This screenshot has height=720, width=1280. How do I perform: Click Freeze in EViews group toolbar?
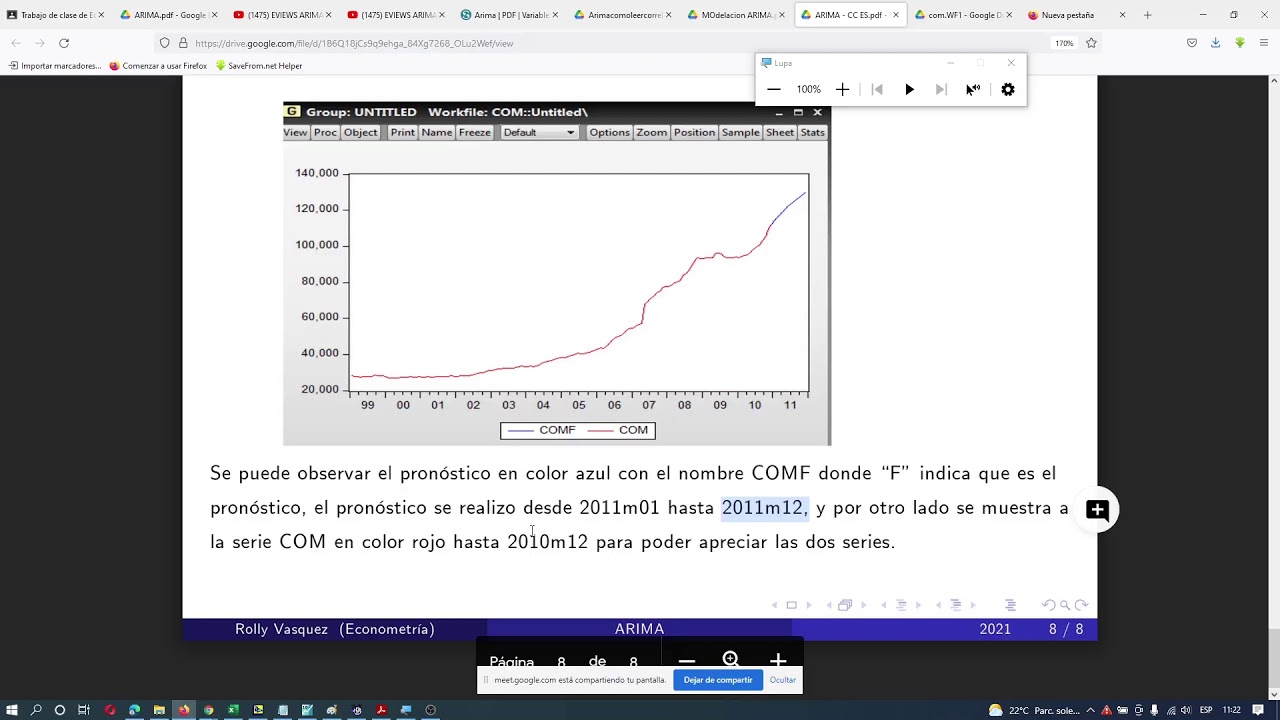[475, 133]
